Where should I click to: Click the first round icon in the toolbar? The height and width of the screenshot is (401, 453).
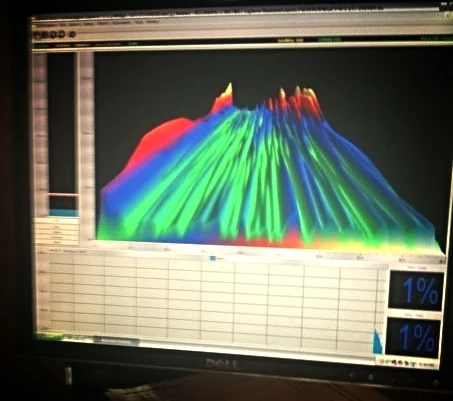[37, 34]
